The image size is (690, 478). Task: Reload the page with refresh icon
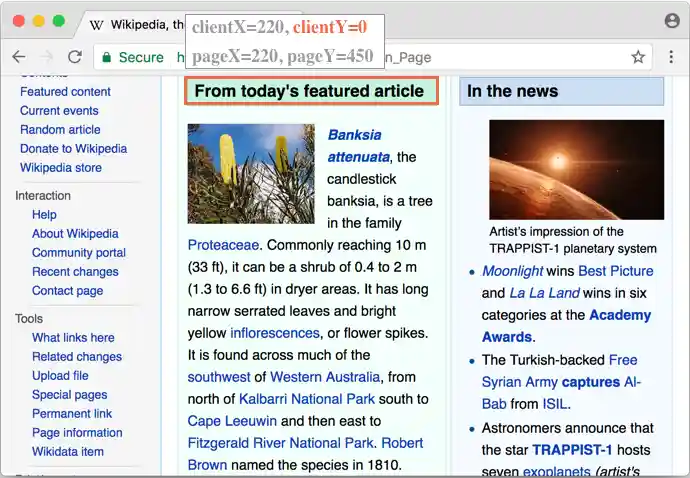(x=74, y=57)
